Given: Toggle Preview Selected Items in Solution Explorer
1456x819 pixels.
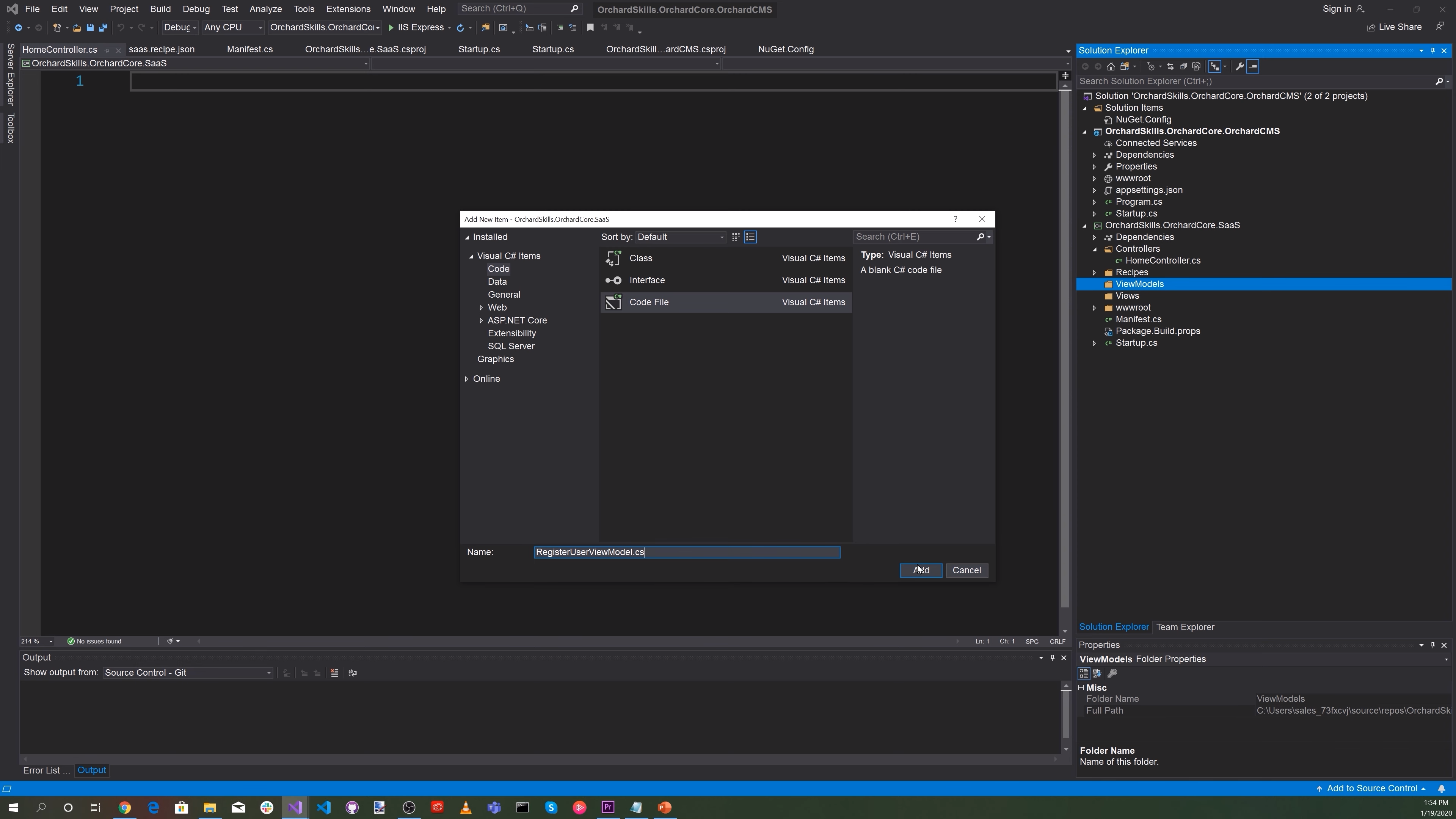Looking at the screenshot, I should (1253, 66).
